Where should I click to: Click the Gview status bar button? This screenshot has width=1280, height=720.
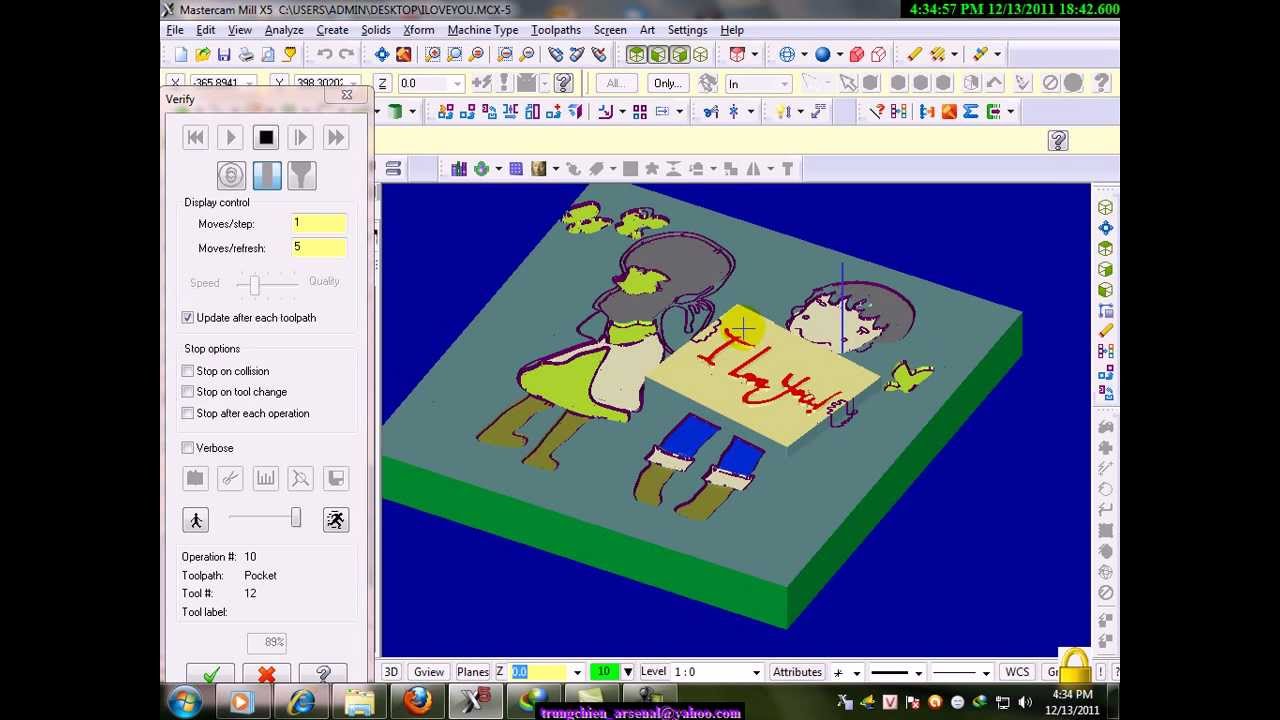[429, 672]
